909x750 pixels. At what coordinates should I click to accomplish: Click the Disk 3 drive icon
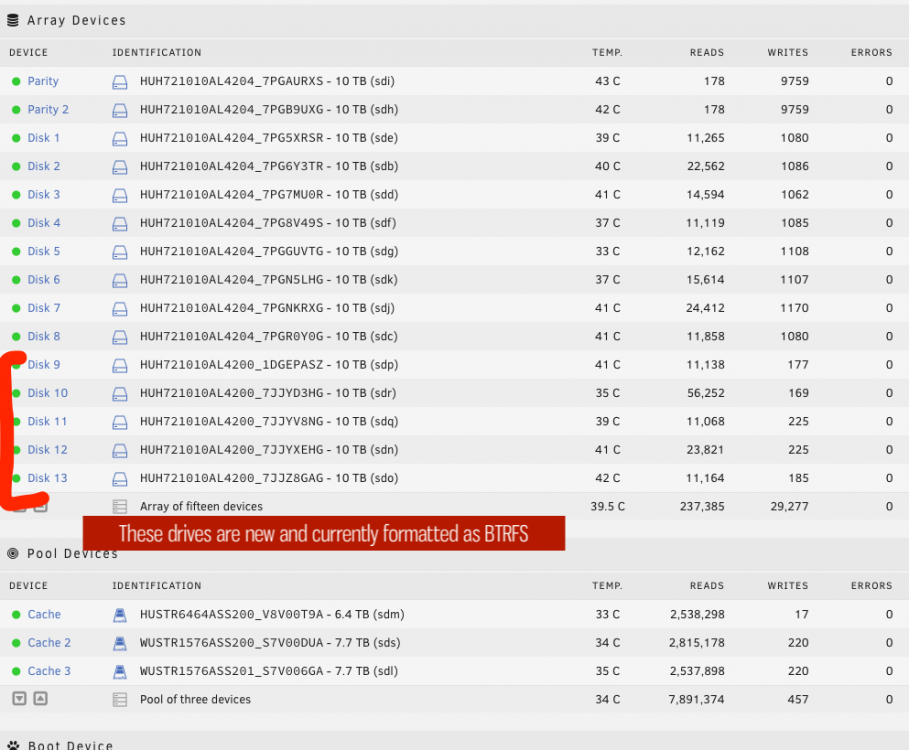pos(119,195)
